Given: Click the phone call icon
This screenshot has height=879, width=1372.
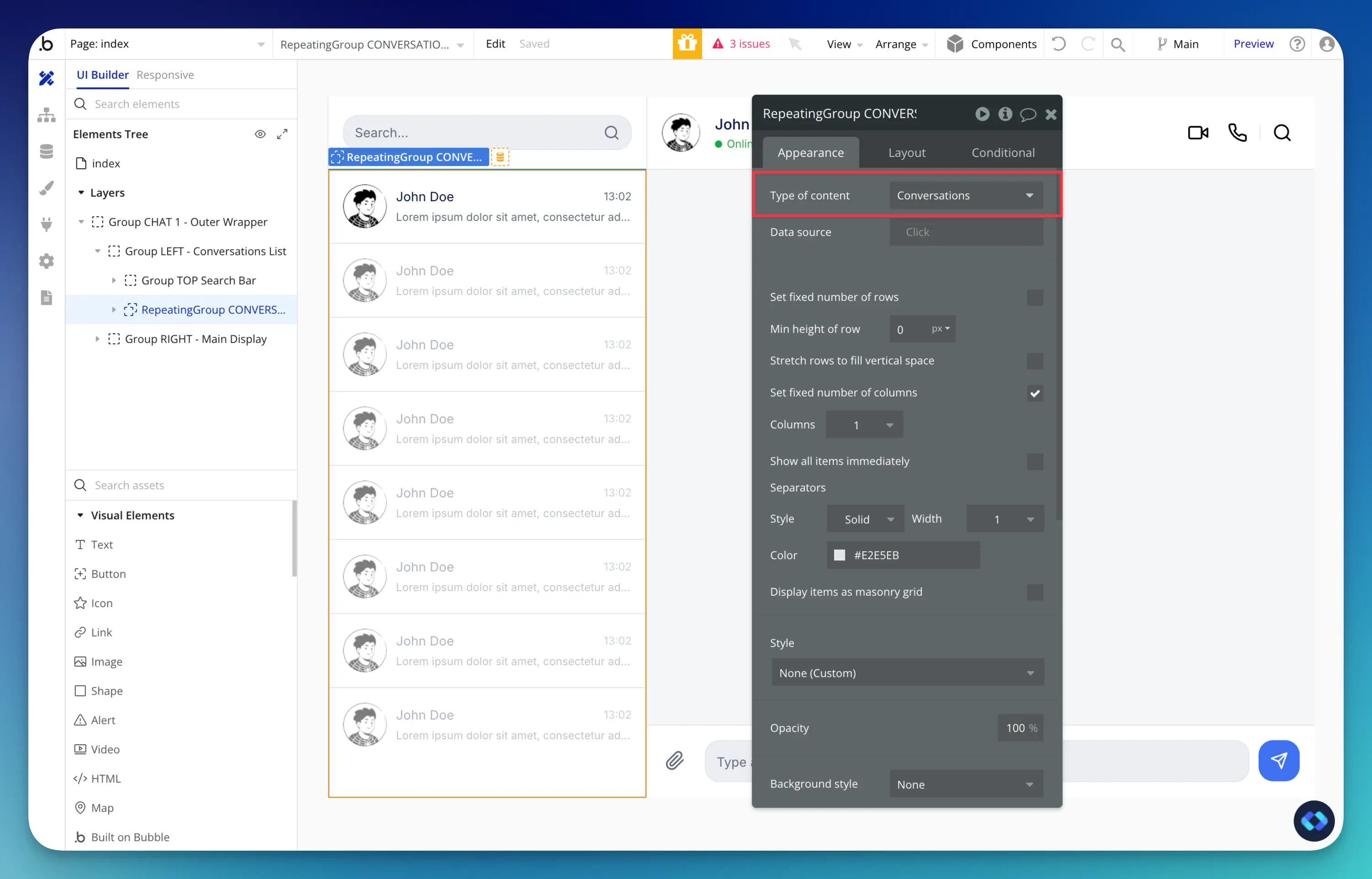Looking at the screenshot, I should (x=1237, y=133).
